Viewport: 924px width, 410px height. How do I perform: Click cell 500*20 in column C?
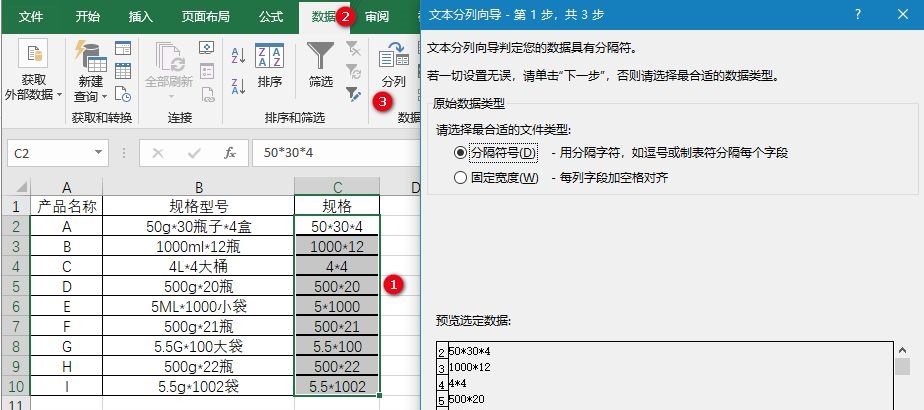click(x=337, y=286)
